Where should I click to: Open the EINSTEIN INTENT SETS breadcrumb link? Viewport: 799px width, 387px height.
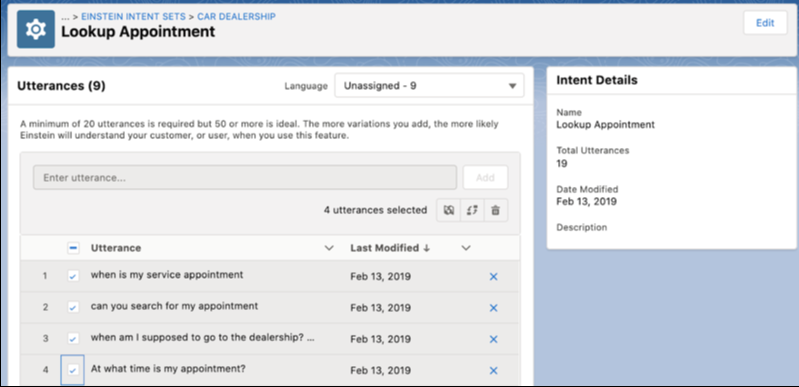coord(134,17)
